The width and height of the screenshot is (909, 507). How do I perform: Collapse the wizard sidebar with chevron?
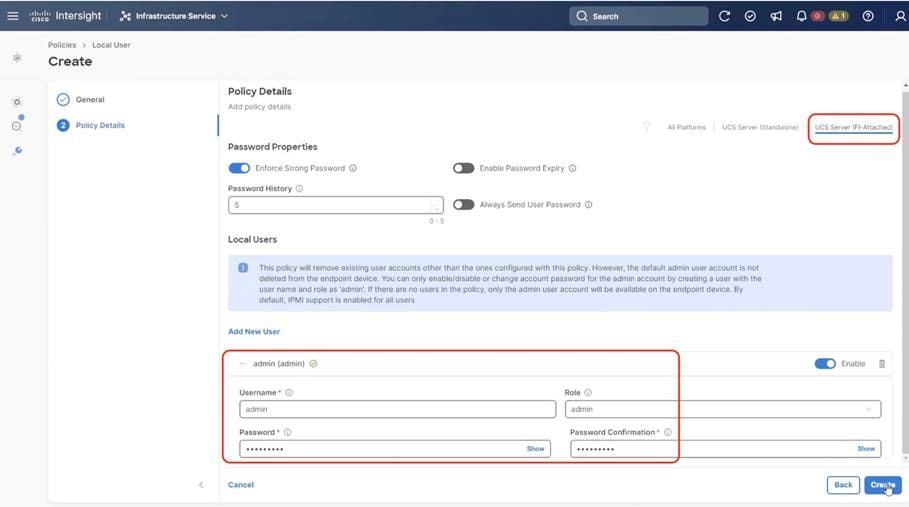[201, 485]
